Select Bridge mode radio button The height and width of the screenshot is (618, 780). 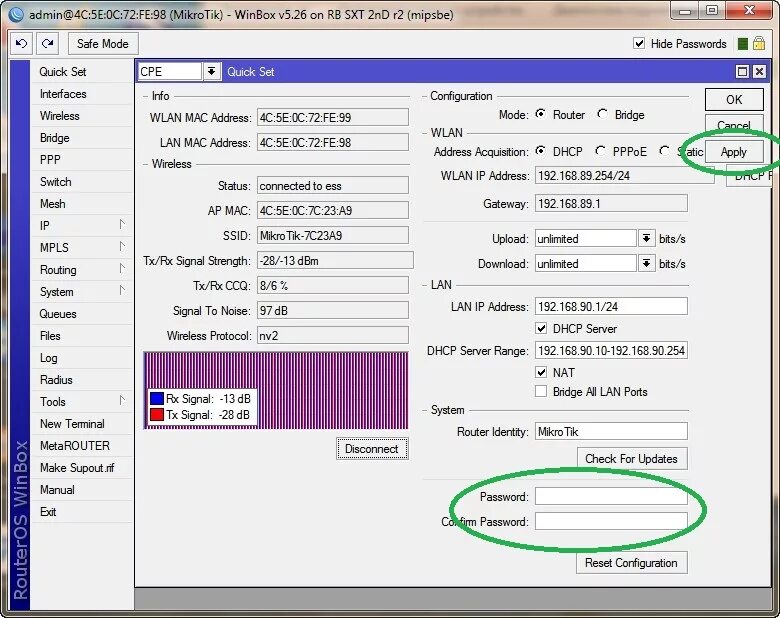point(602,114)
